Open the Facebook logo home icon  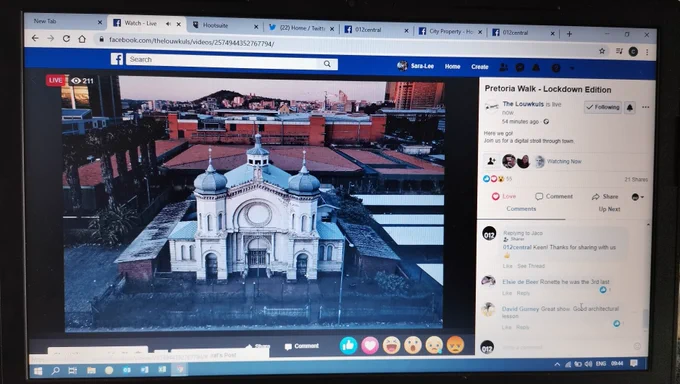coord(117,59)
